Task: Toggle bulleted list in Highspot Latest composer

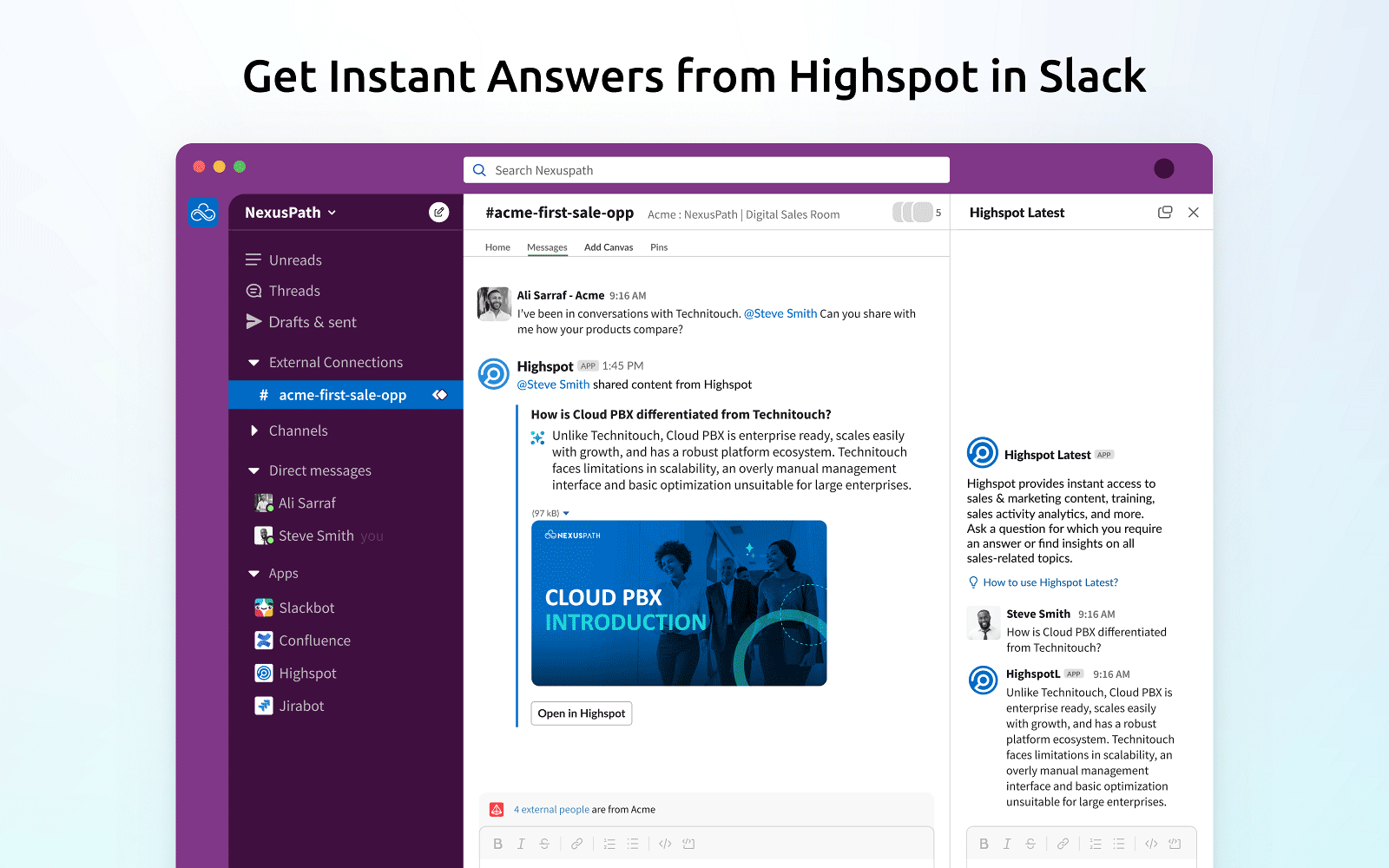Action: [1119, 844]
